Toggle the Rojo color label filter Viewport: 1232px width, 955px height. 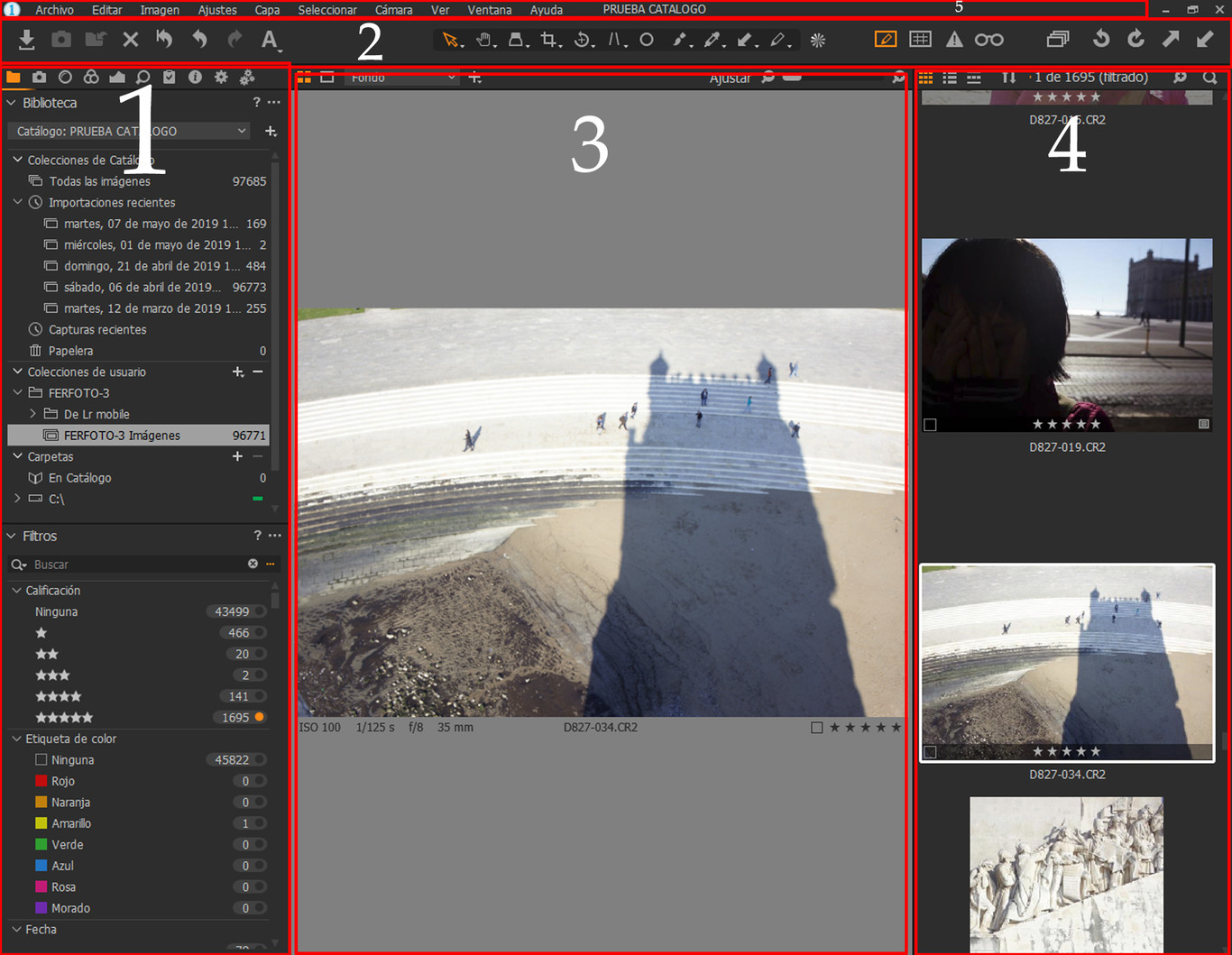(x=259, y=781)
